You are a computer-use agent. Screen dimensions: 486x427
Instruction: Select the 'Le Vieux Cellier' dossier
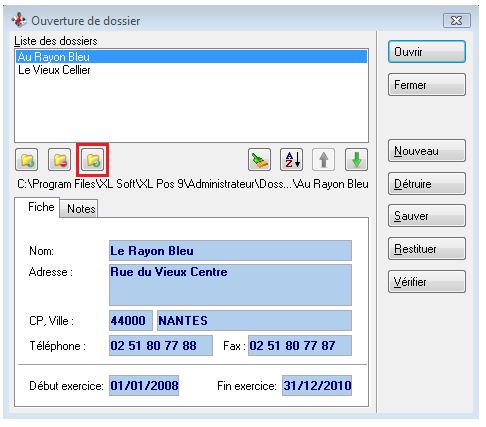click(192, 70)
